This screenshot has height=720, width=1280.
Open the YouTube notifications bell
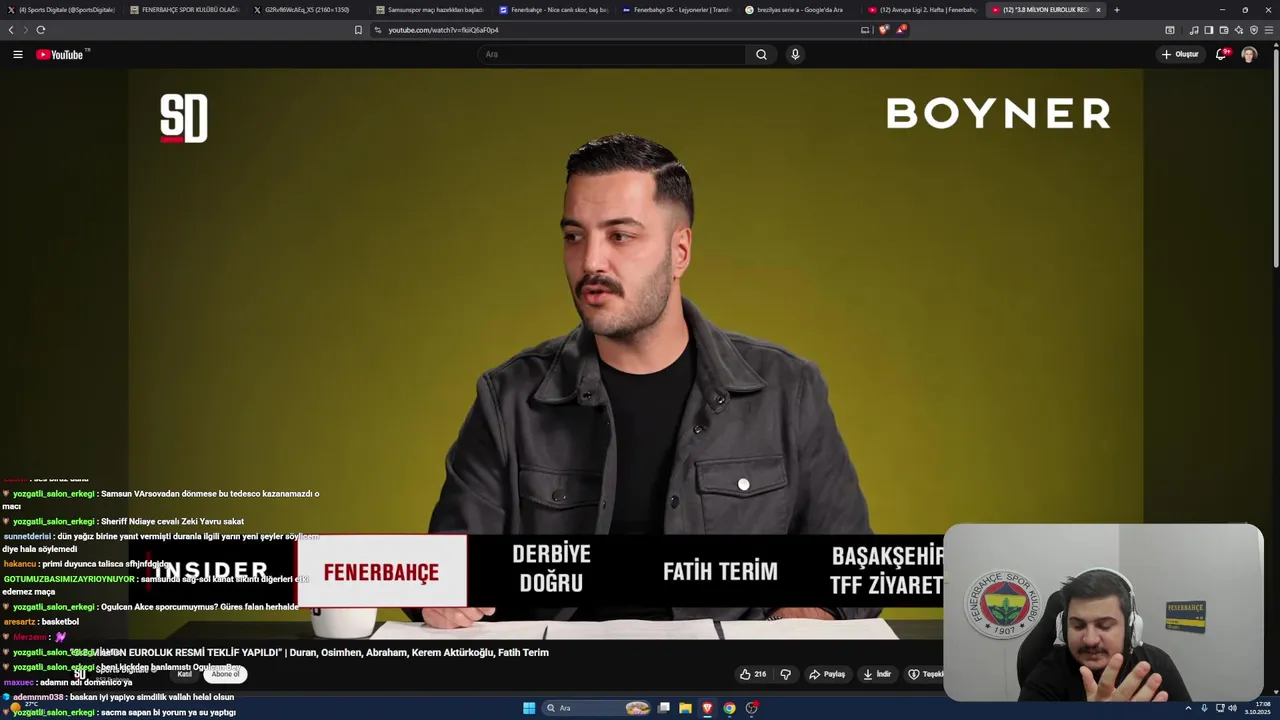click(x=1221, y=54)
